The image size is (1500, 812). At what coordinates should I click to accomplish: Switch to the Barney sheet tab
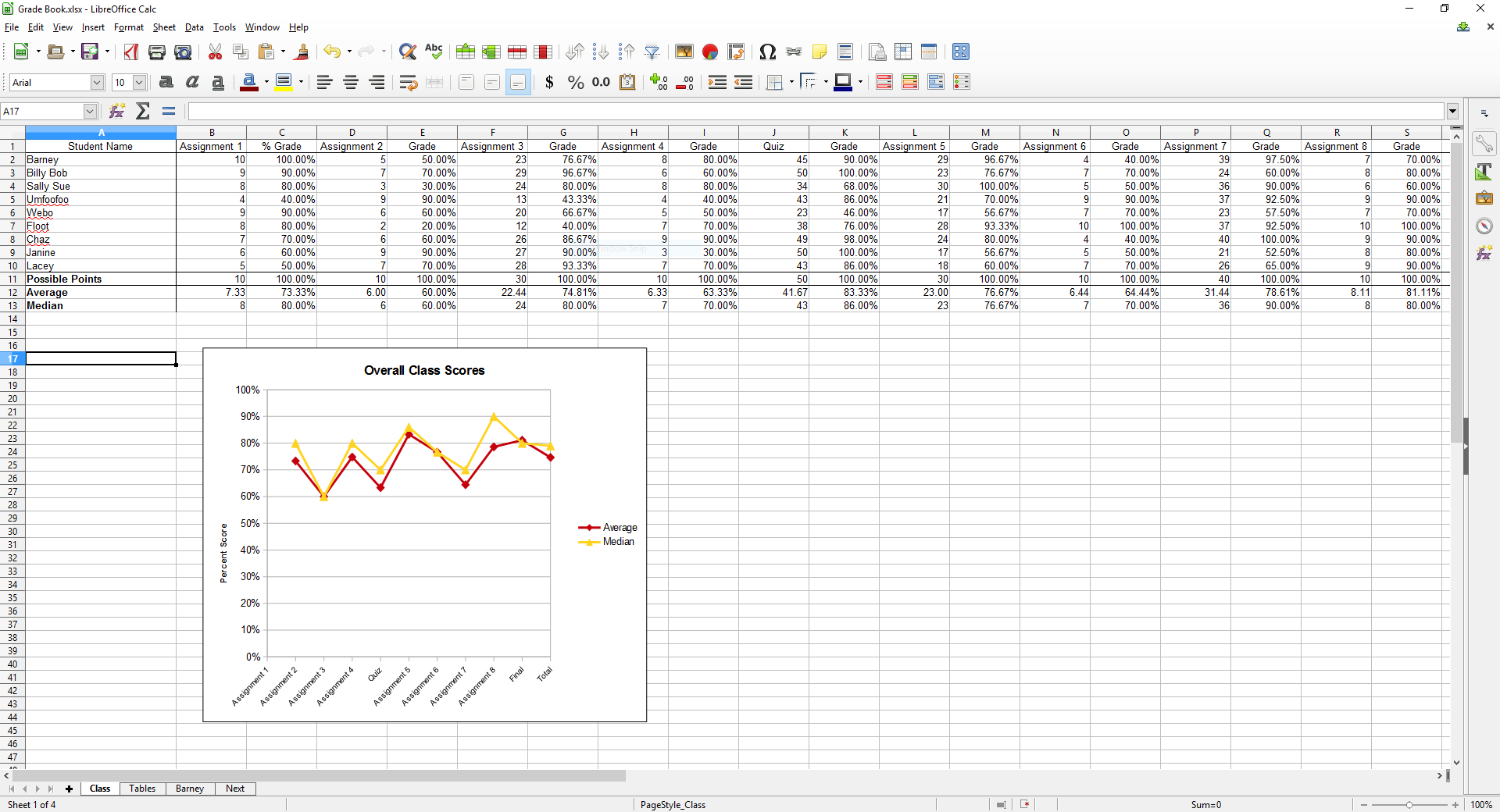coord(189,789)
